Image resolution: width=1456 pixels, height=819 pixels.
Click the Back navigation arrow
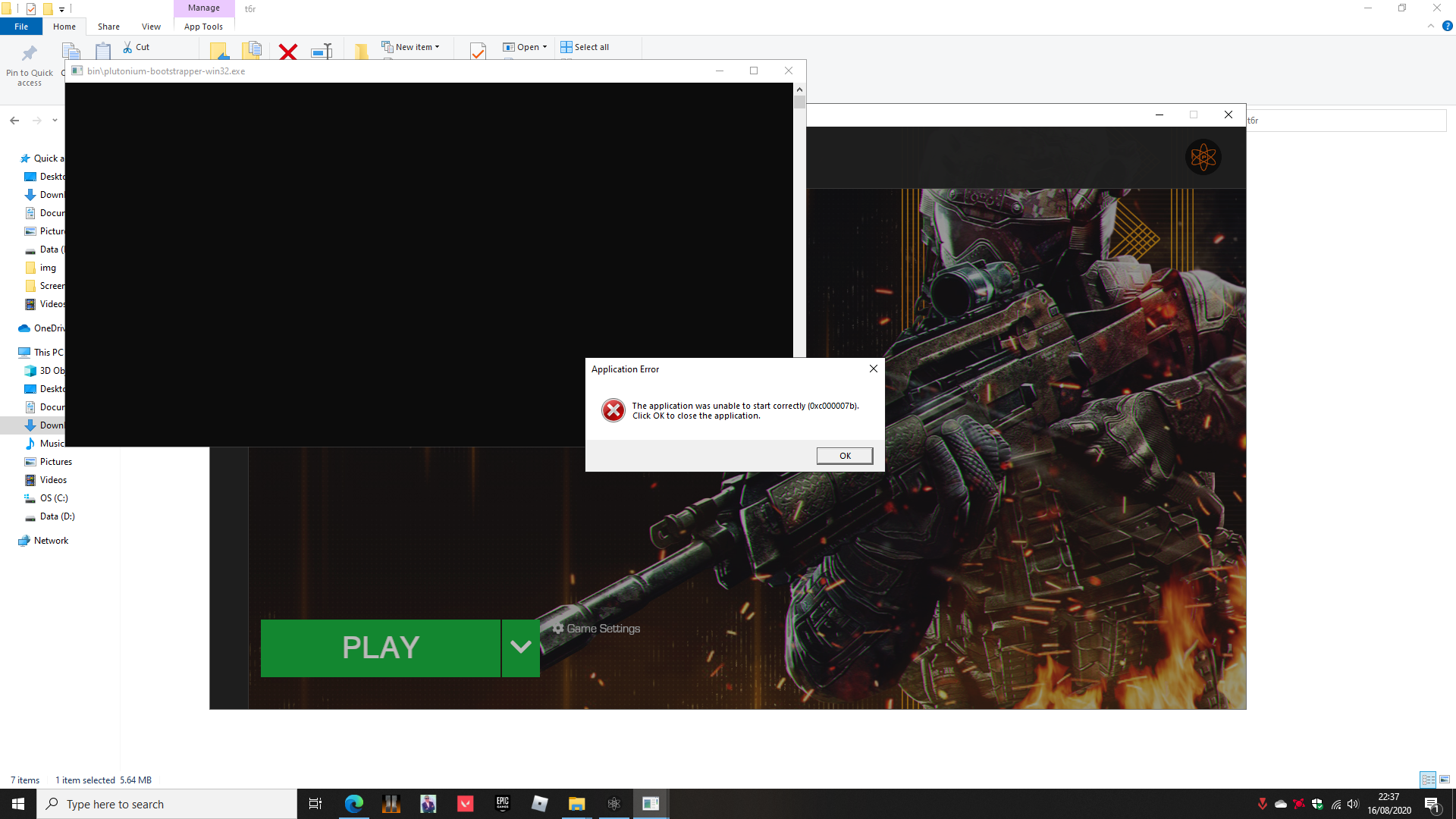click(14, 121)
